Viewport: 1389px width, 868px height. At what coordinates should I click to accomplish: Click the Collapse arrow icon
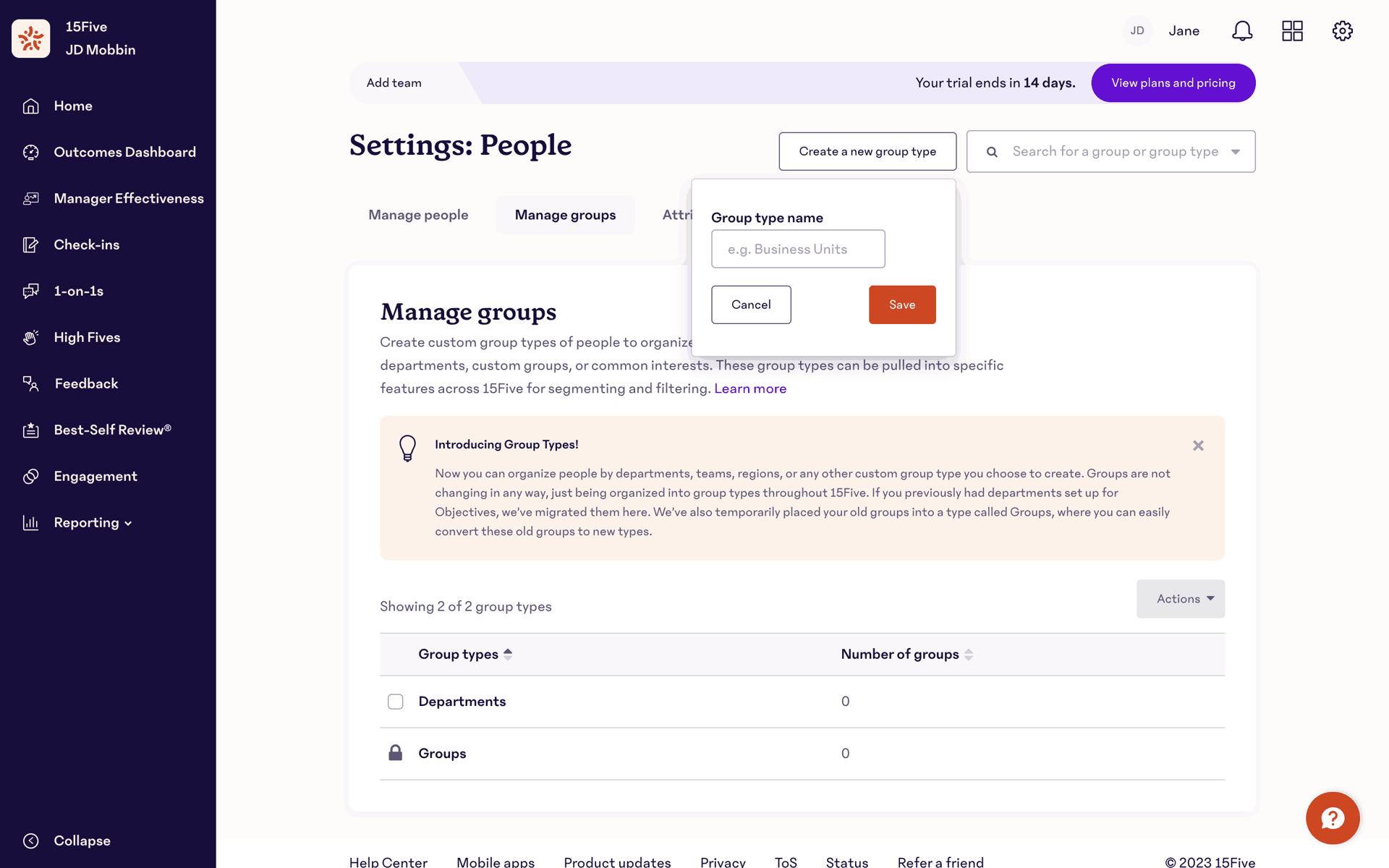30,841
